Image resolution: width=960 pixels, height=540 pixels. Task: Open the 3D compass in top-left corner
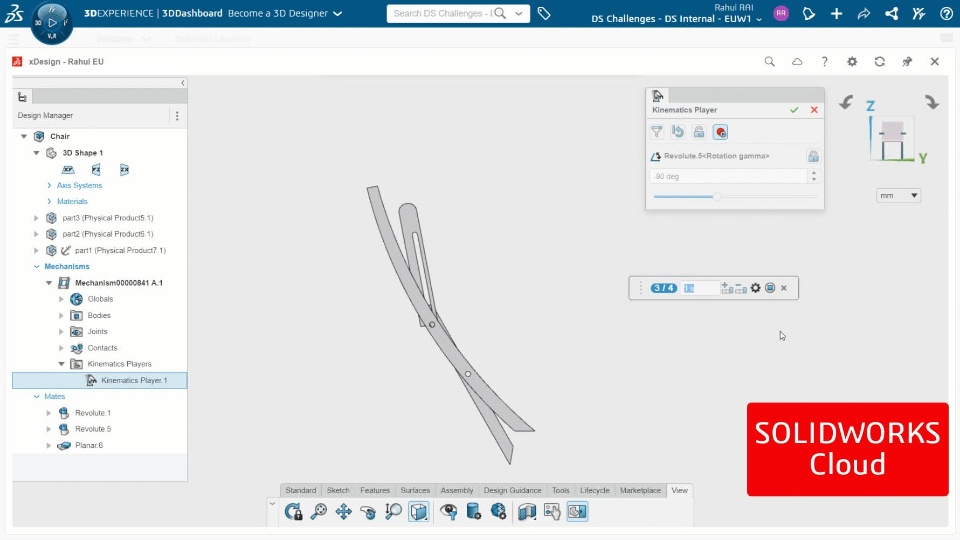pyautogui.click(x=51, y=23)
